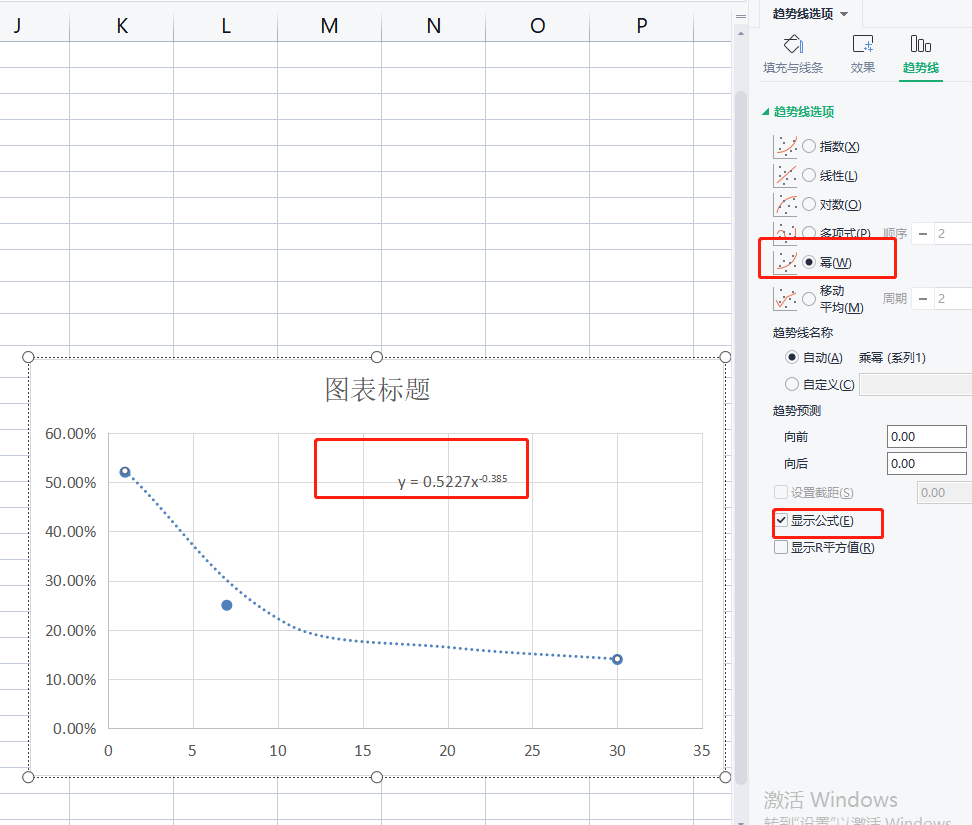Select column P header

(642, 26)
